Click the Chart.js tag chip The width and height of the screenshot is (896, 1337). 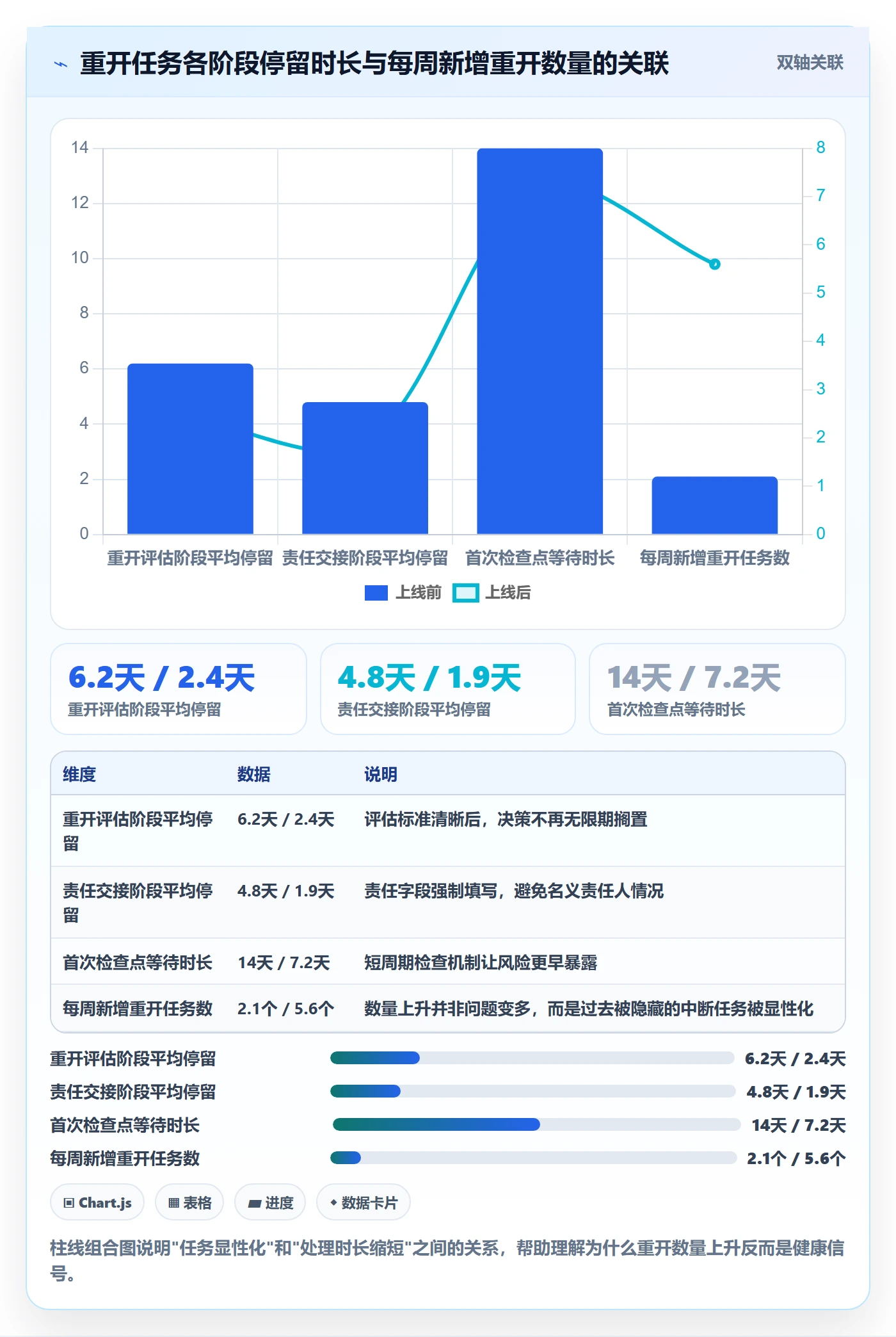tap(97, 1203)
